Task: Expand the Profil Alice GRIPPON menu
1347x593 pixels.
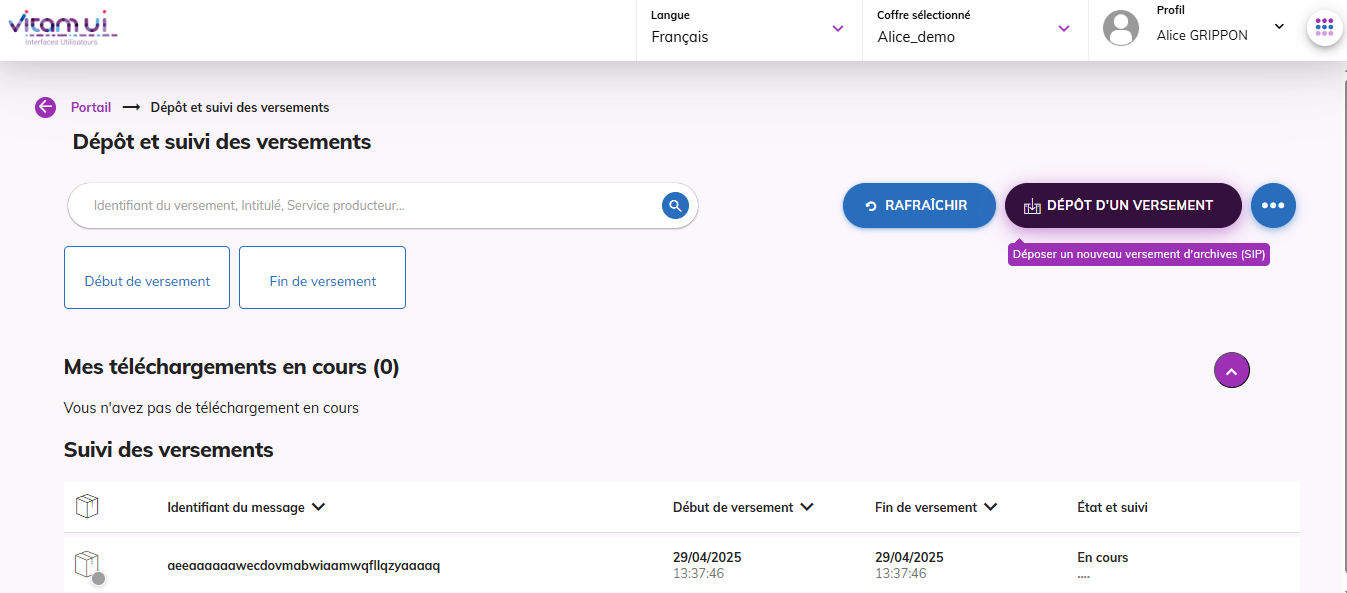Action: [1278, 27]
